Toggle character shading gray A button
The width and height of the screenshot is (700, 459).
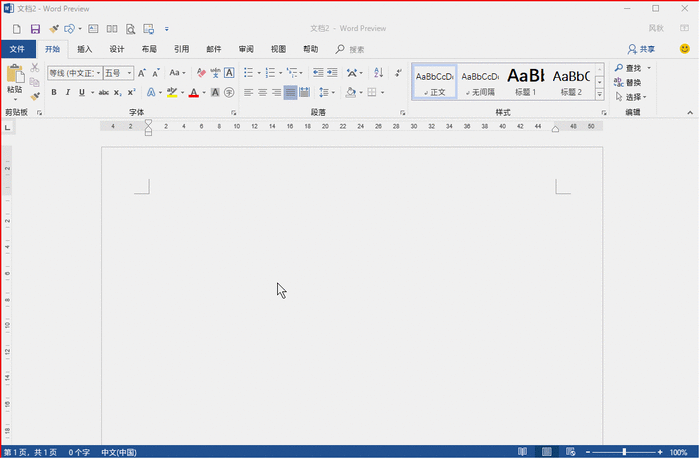tap(215, 92)
